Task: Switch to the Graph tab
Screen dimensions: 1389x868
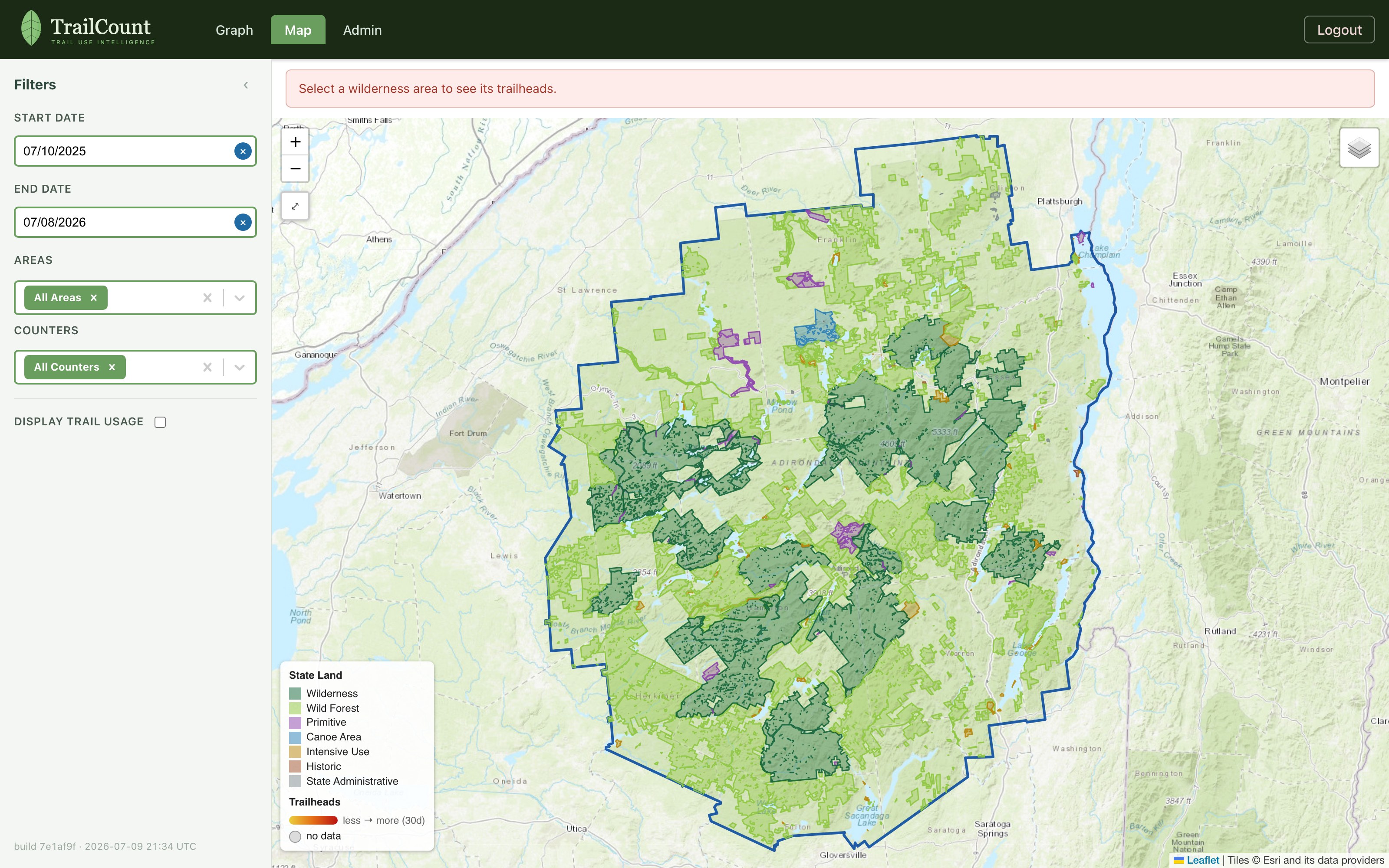Action: tap(234, 30)
